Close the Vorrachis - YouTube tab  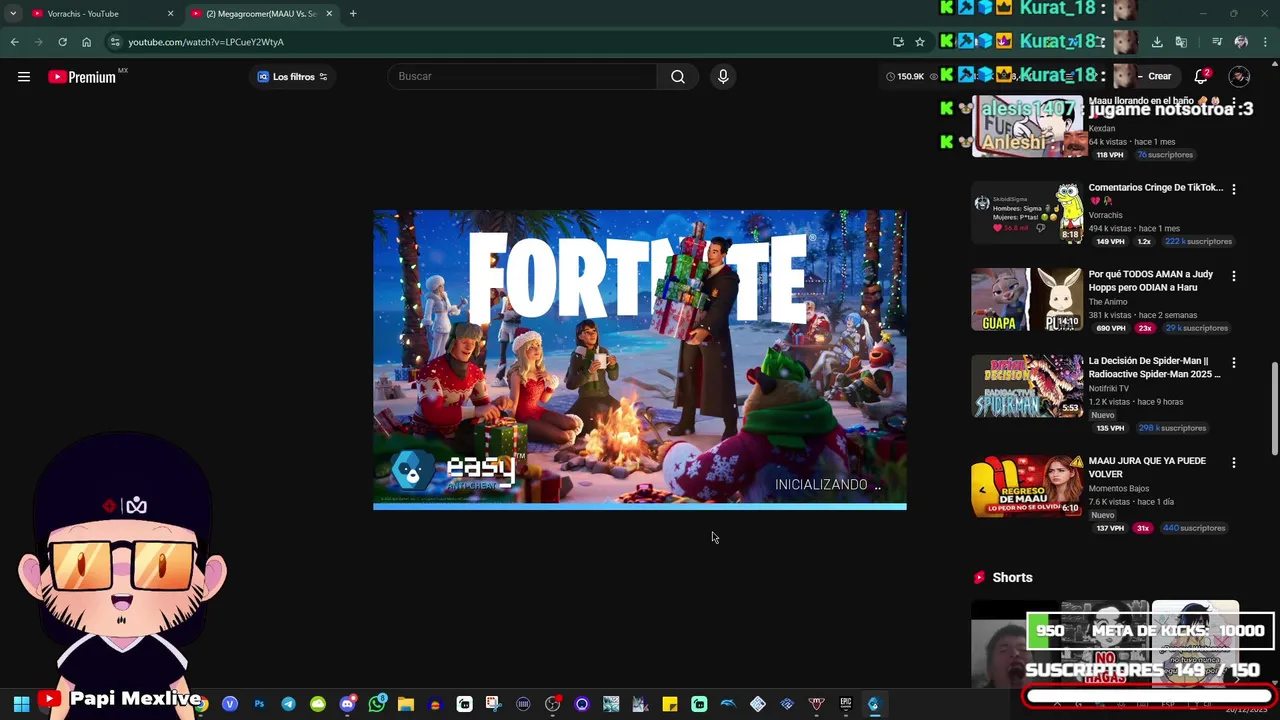coord(170,14)
